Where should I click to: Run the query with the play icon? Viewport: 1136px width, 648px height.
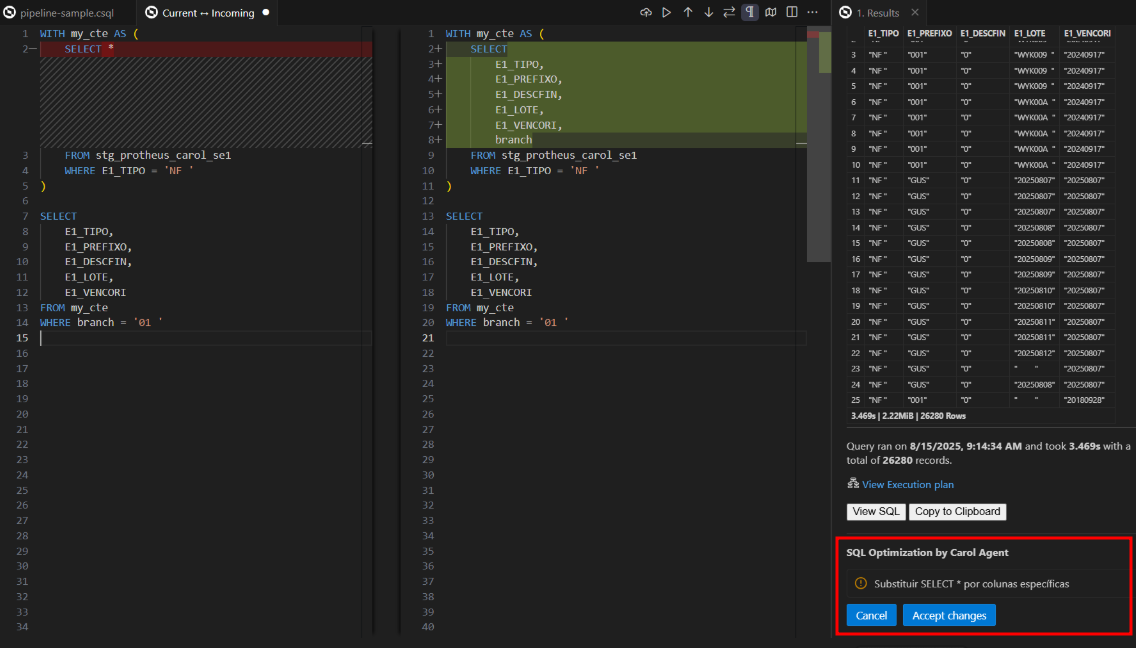pyautogui.click(x=667, y=12)
